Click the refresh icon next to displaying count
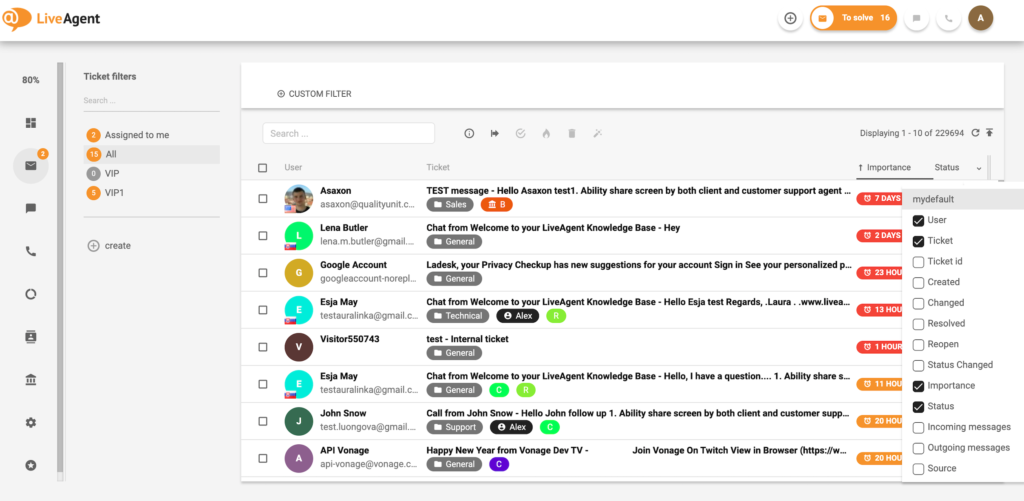The width and height of the screenshot is (1024, 501). click(975, 133)
